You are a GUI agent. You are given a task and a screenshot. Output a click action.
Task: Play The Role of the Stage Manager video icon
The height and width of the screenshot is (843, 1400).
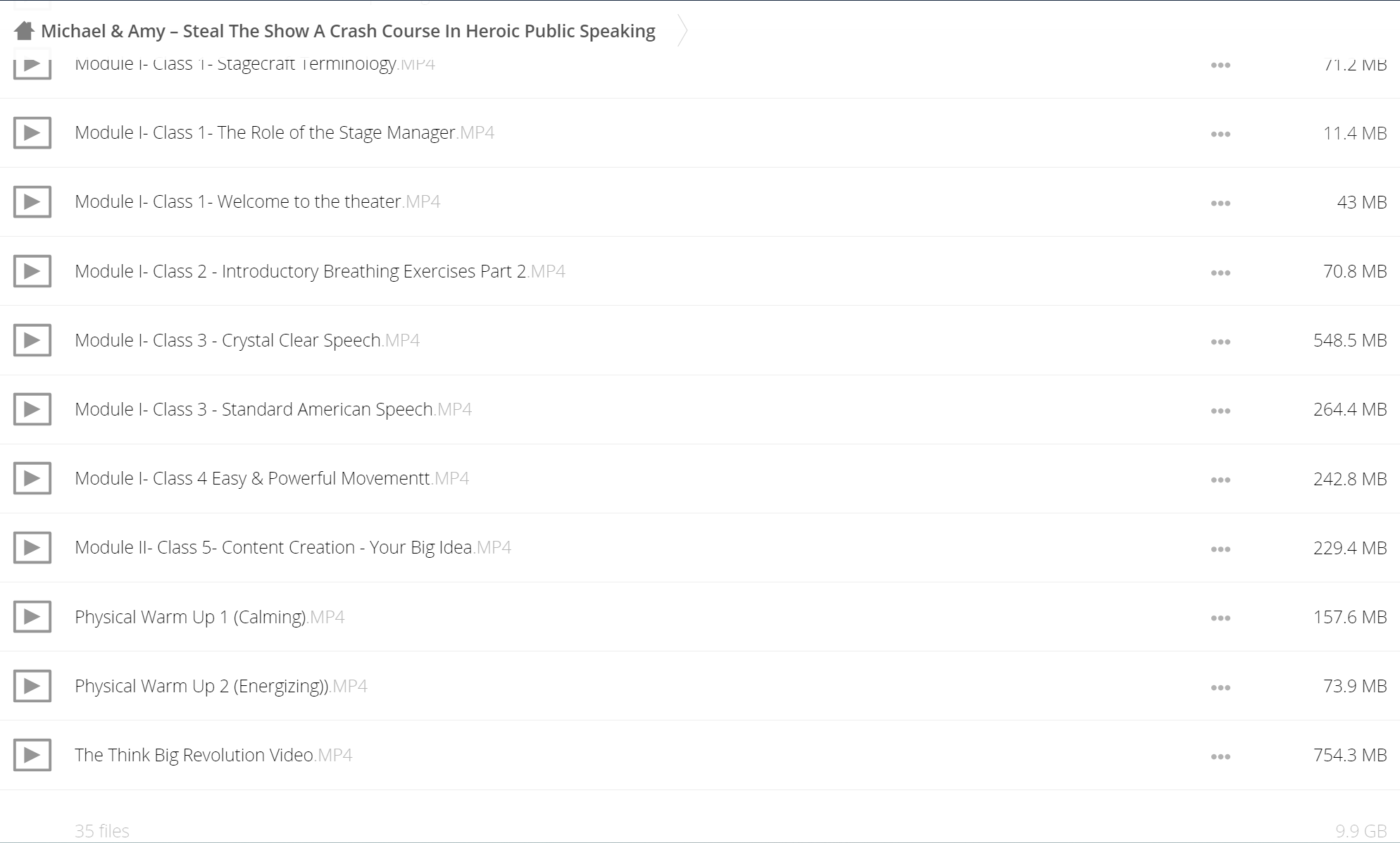(32, 133)
